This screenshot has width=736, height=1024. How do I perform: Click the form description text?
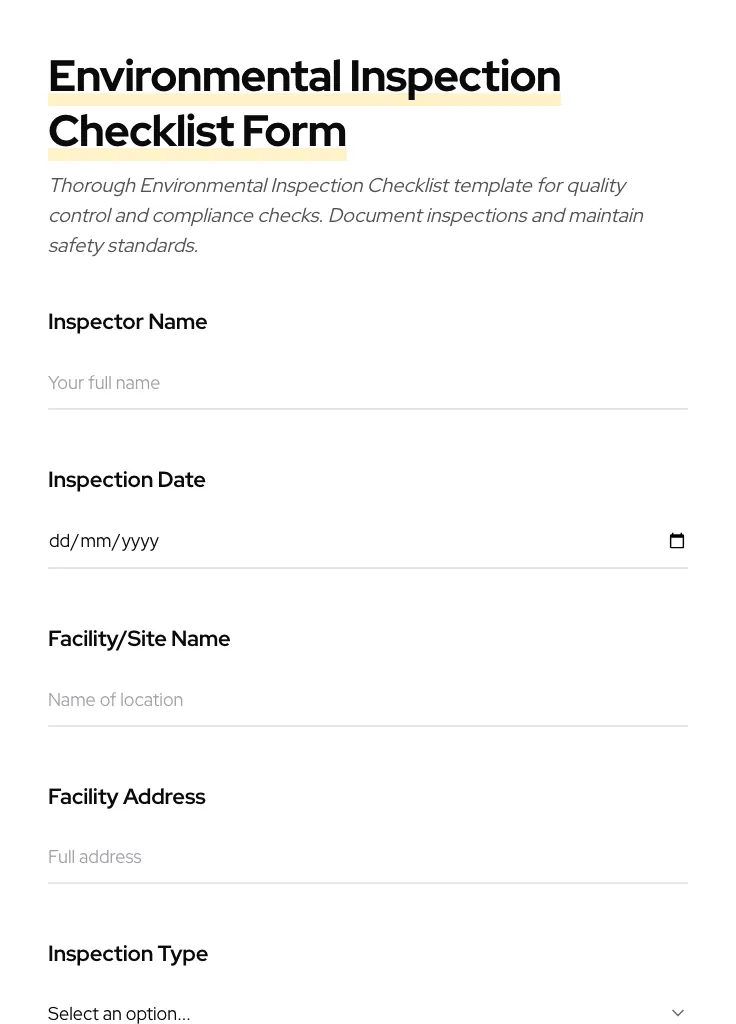346,214
